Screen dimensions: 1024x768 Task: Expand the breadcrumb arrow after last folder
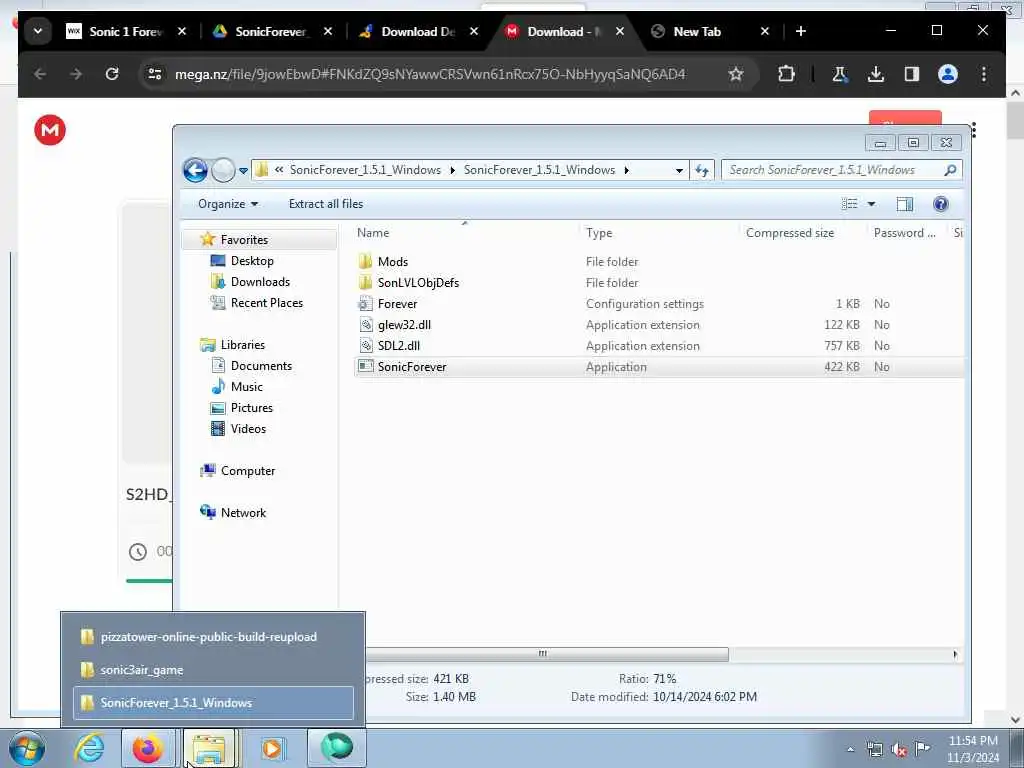click(x=626, y=170)
